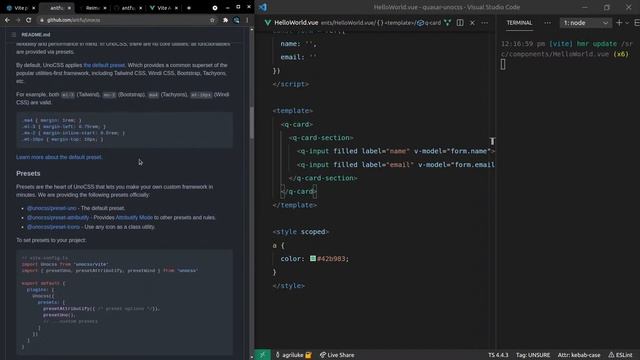Open the @unocss/preset-uno link

click(x=51, y=208)
